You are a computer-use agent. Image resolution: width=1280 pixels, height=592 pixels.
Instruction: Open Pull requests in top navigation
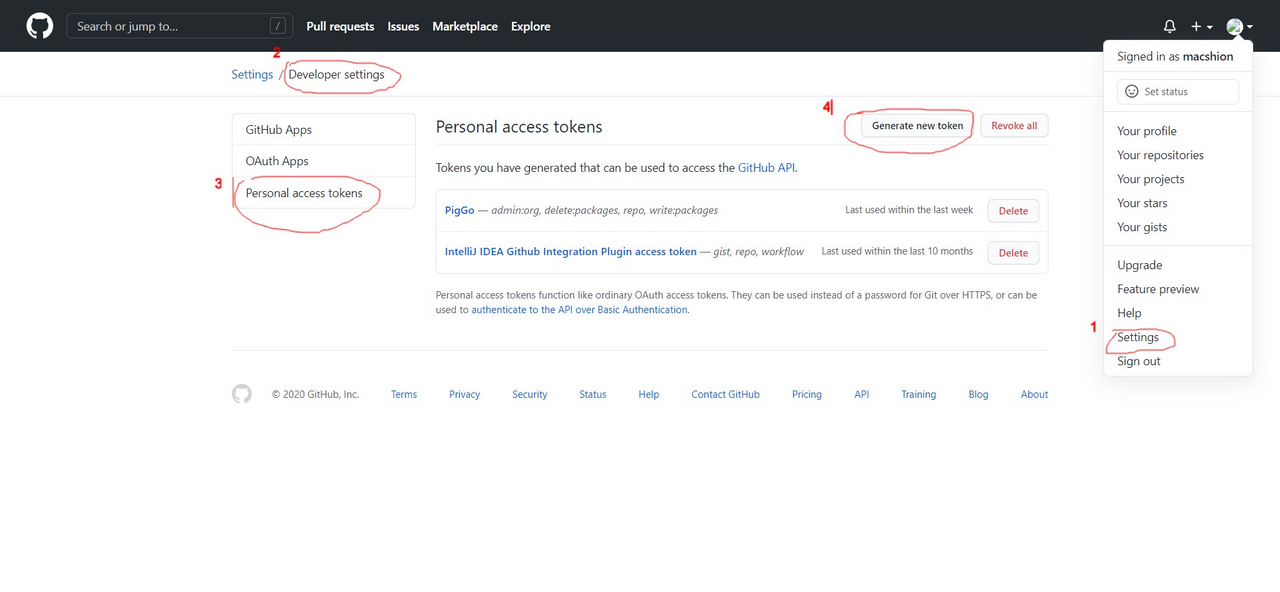[340, 26]
